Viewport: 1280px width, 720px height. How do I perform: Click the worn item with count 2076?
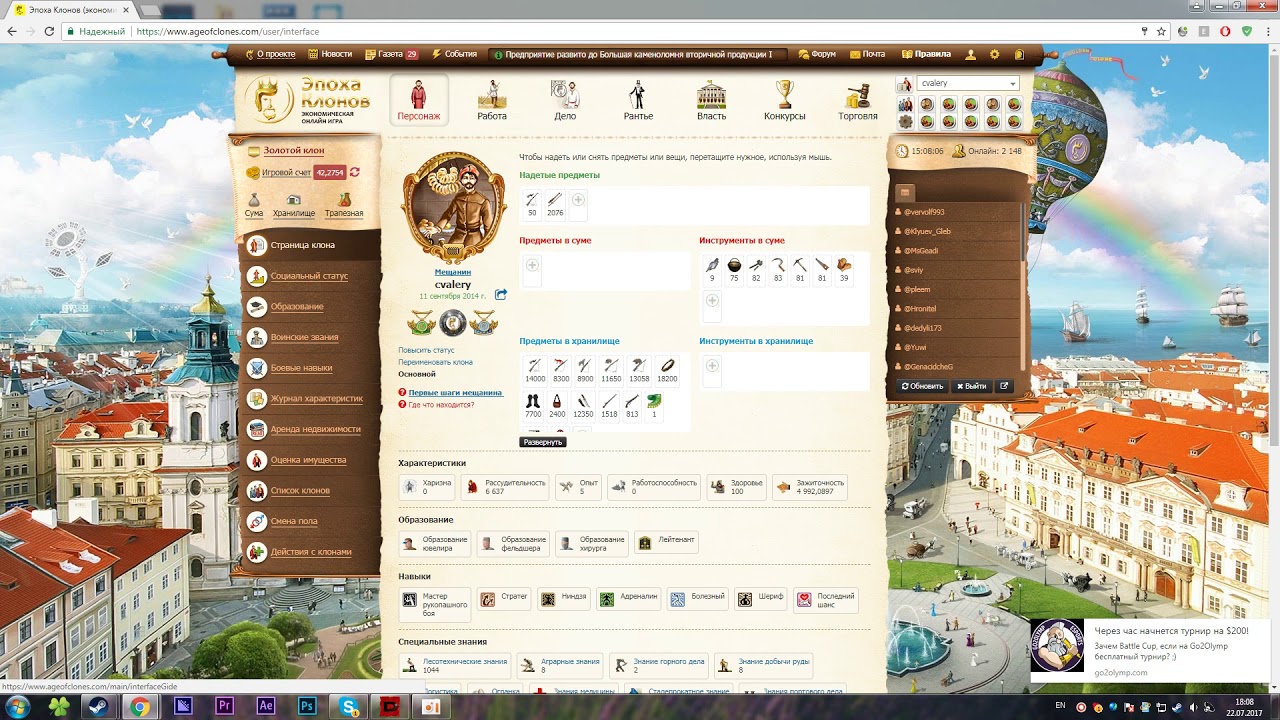click(555, 205)
